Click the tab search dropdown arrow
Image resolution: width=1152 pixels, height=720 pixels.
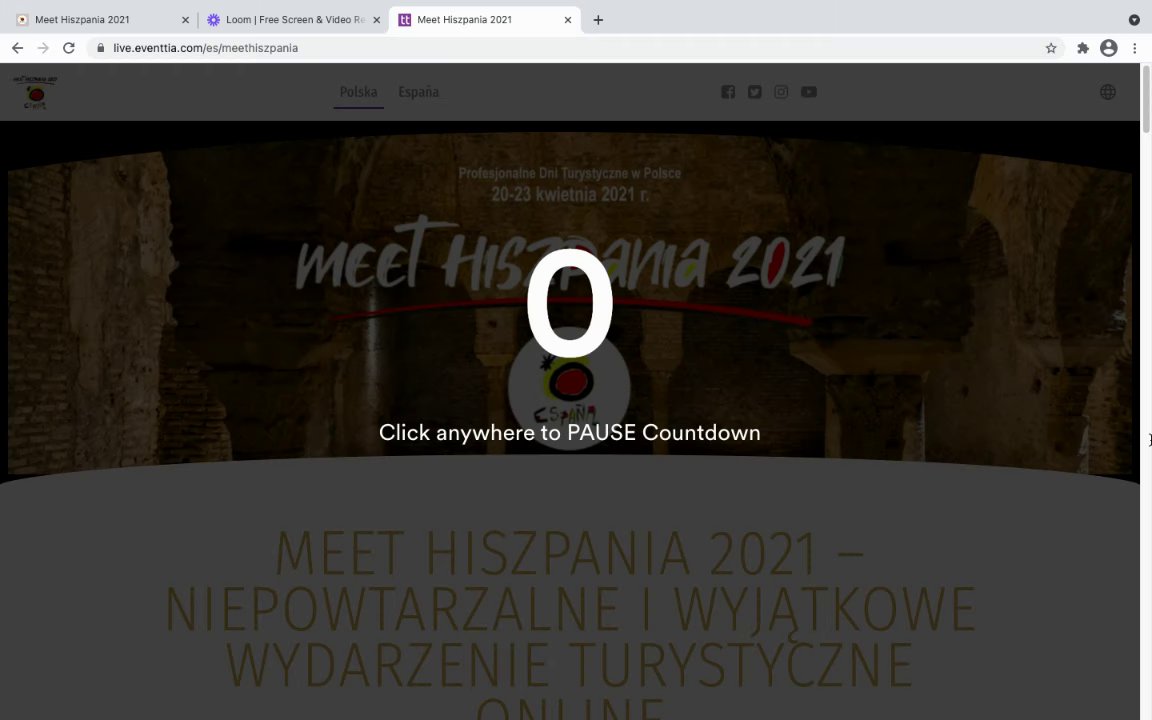1134,20
